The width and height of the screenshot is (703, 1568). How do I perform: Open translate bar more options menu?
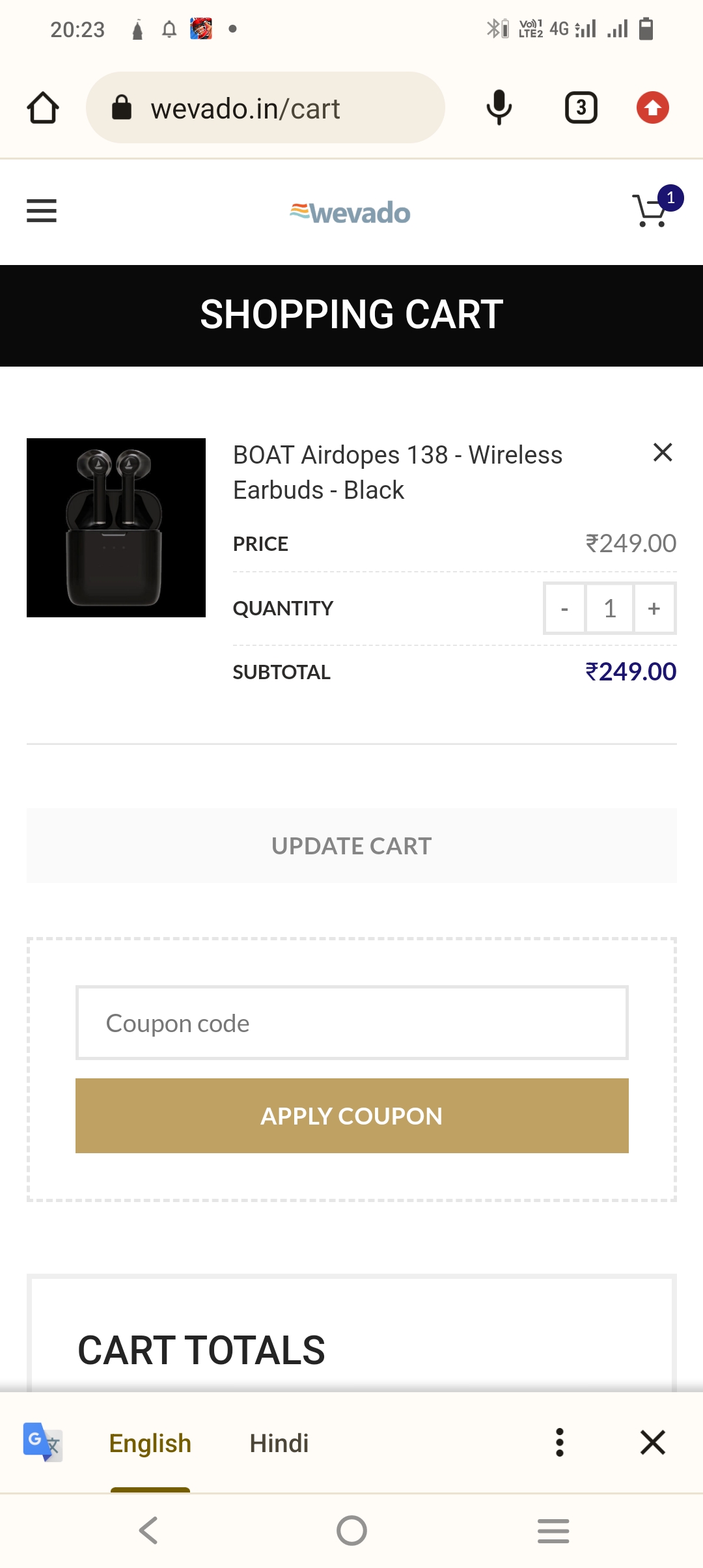click(x=559, y=1442)
